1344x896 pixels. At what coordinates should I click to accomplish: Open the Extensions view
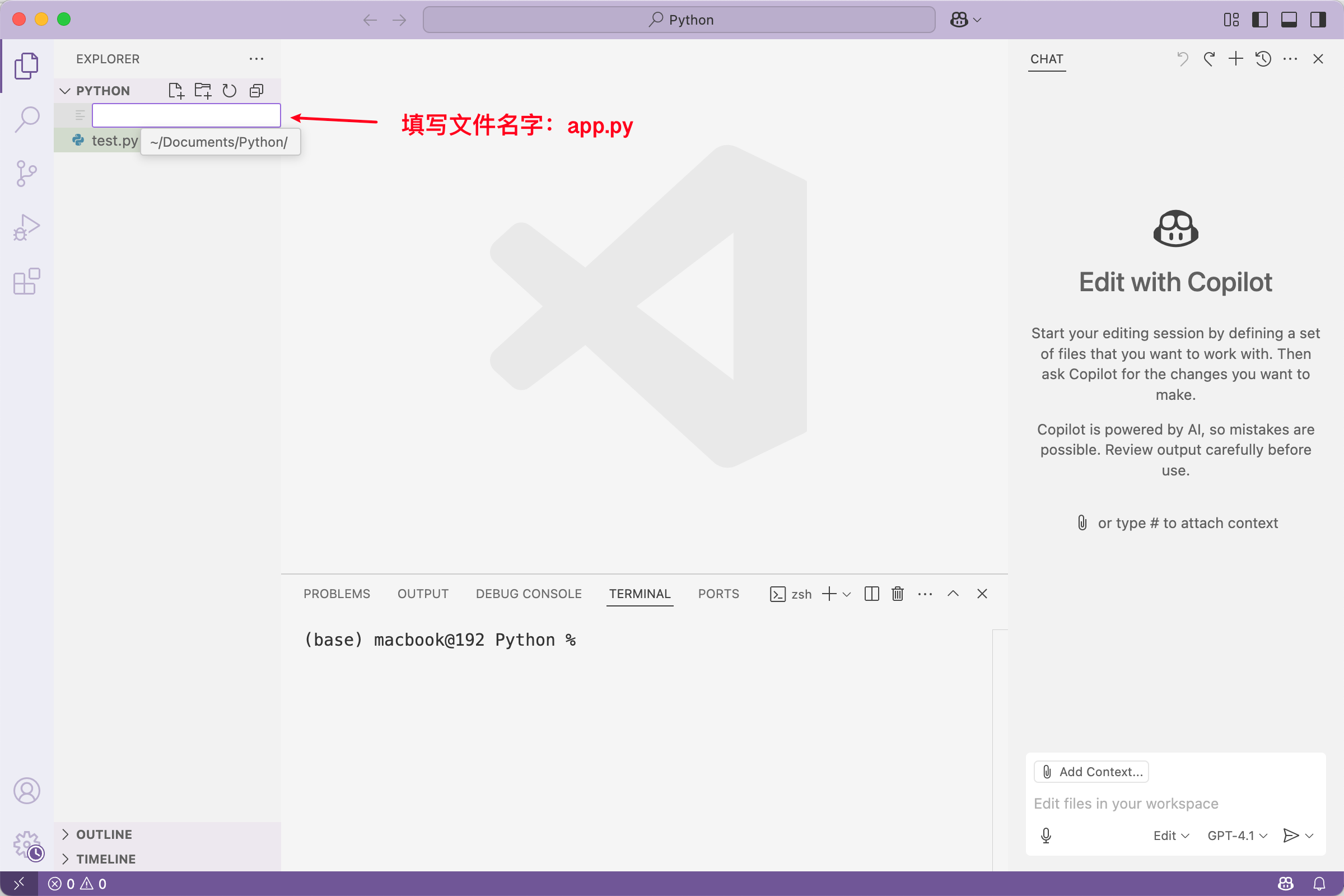point(26,281)
